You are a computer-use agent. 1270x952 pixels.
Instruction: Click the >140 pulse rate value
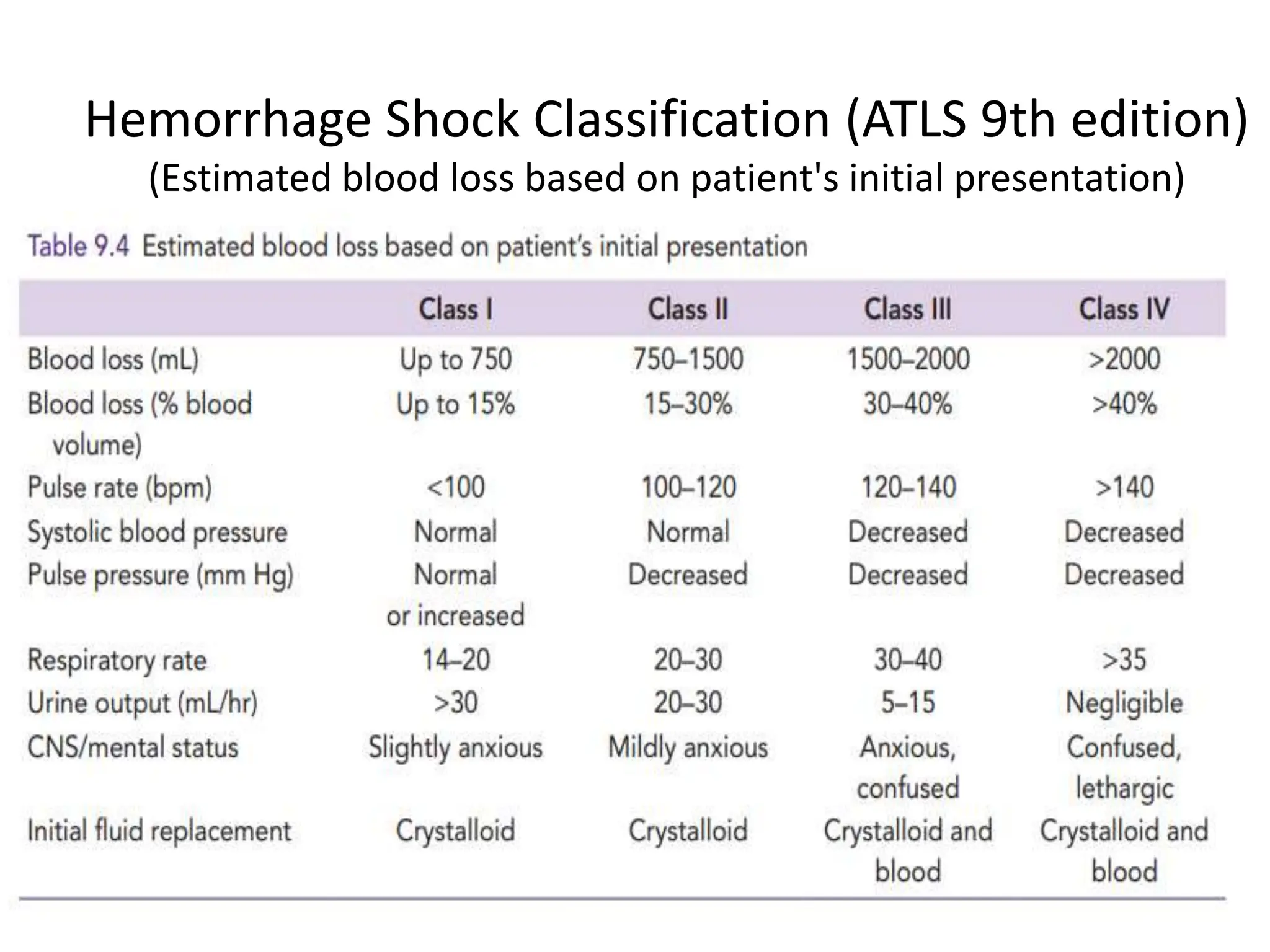tap(1124, 487)
